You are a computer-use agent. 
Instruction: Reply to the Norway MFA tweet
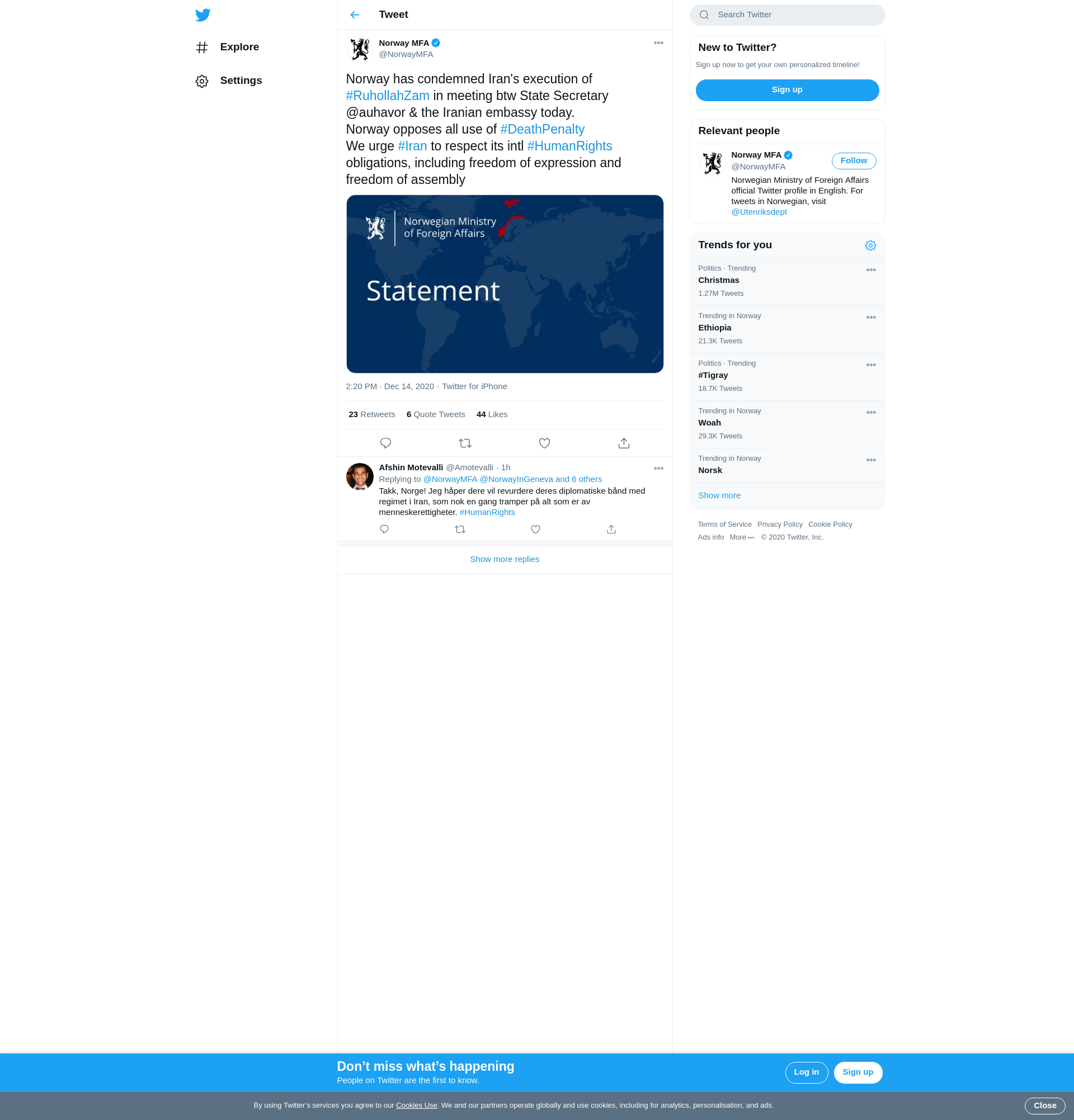point(385,443)
